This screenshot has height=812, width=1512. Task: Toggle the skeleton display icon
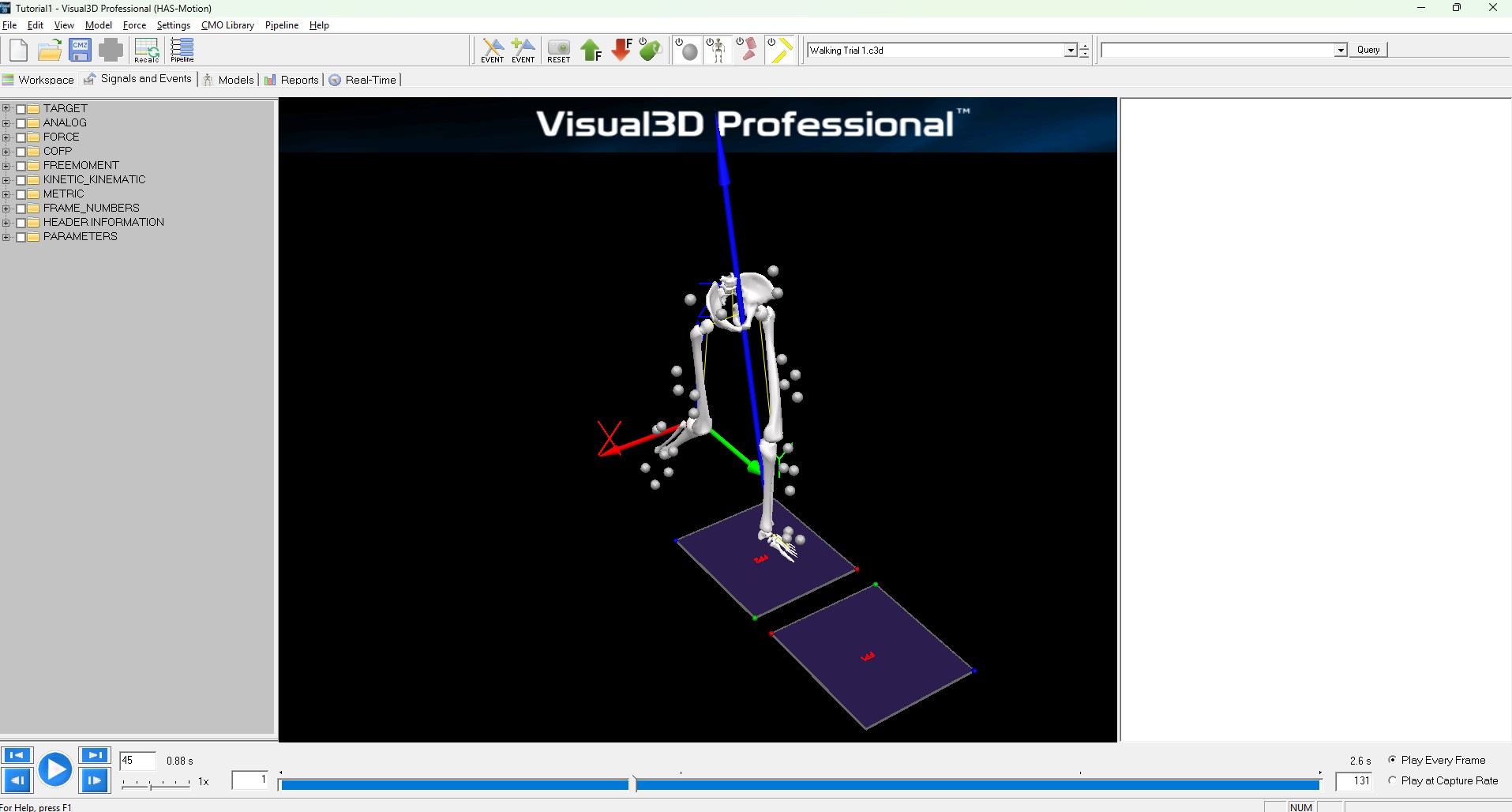pyautogui.click(x=717, y=50)
